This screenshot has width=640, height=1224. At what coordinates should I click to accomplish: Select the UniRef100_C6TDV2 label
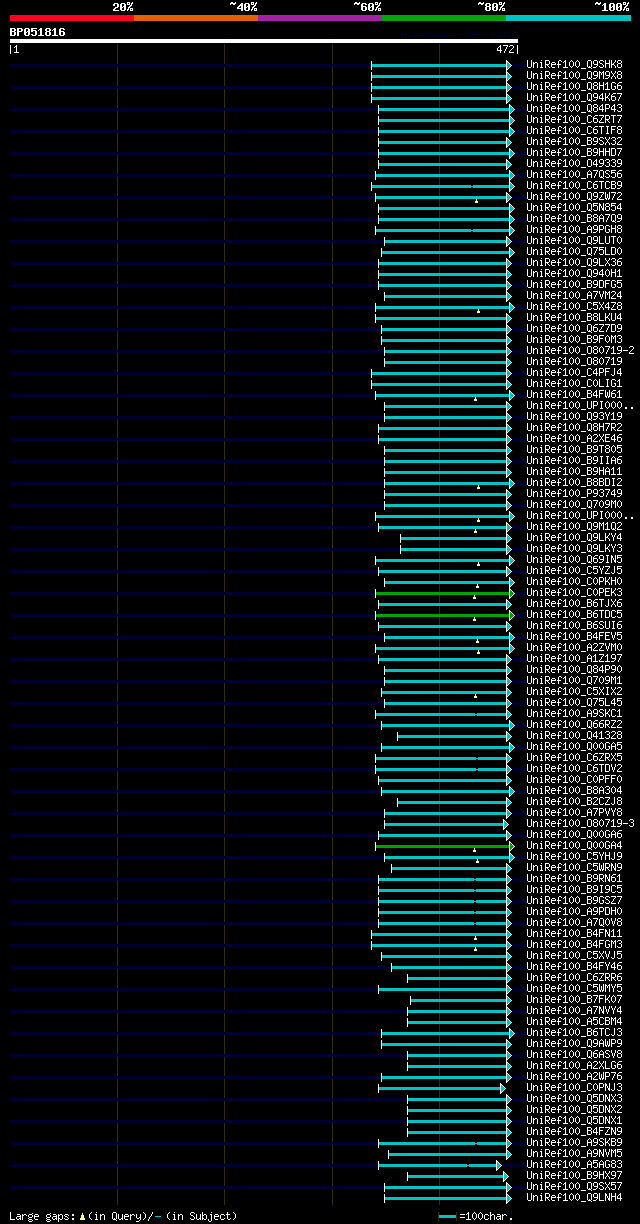574,768
